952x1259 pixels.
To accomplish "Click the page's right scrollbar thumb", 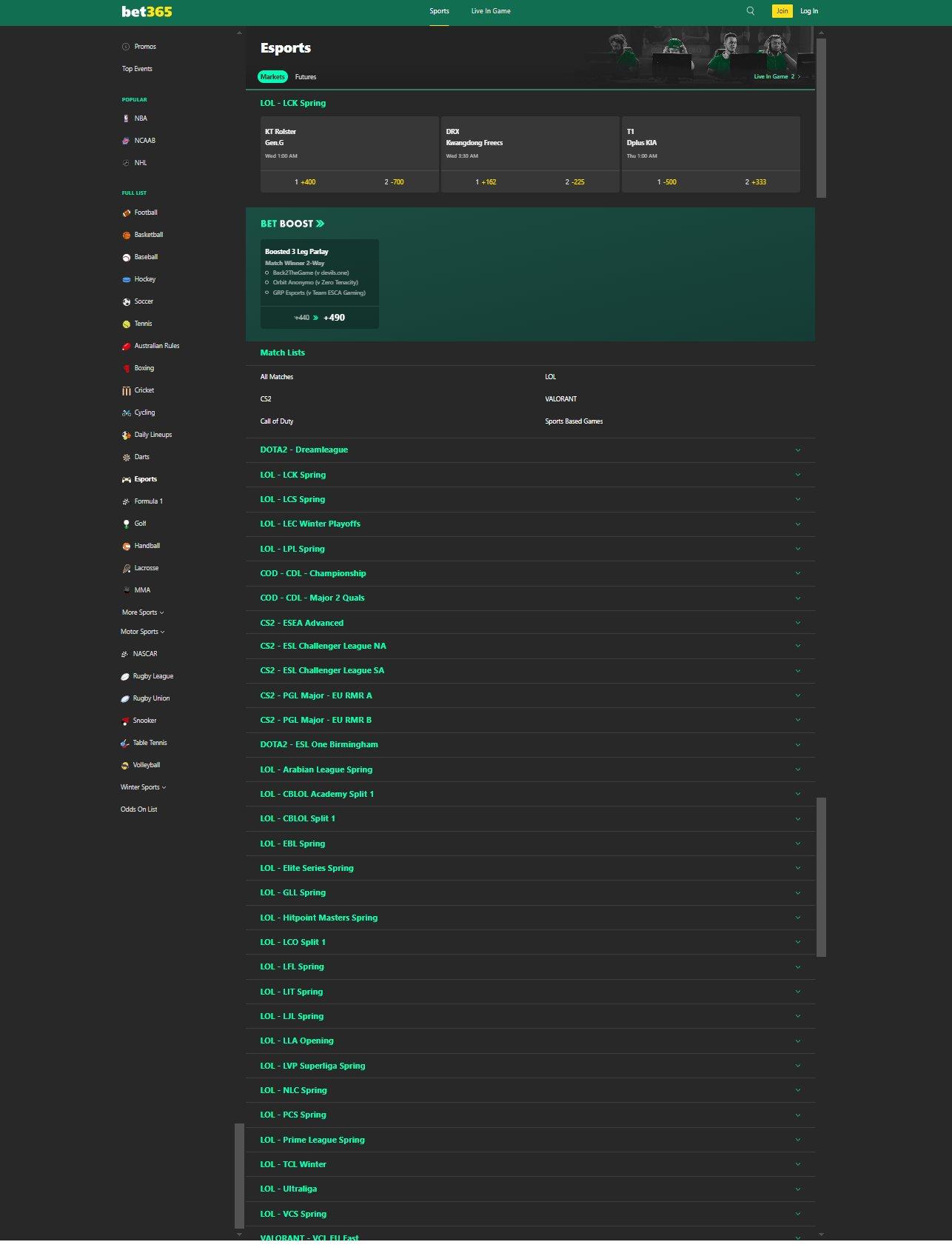I will [x=821, y=118].
